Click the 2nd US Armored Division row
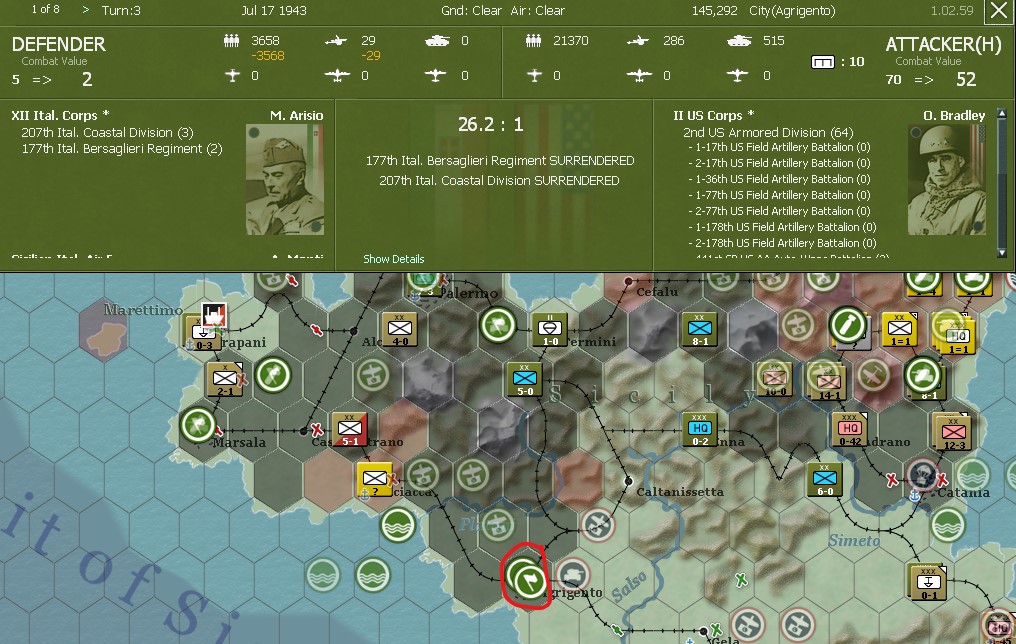The width and height of the screenshot is (1016, 644). (768, 132)
